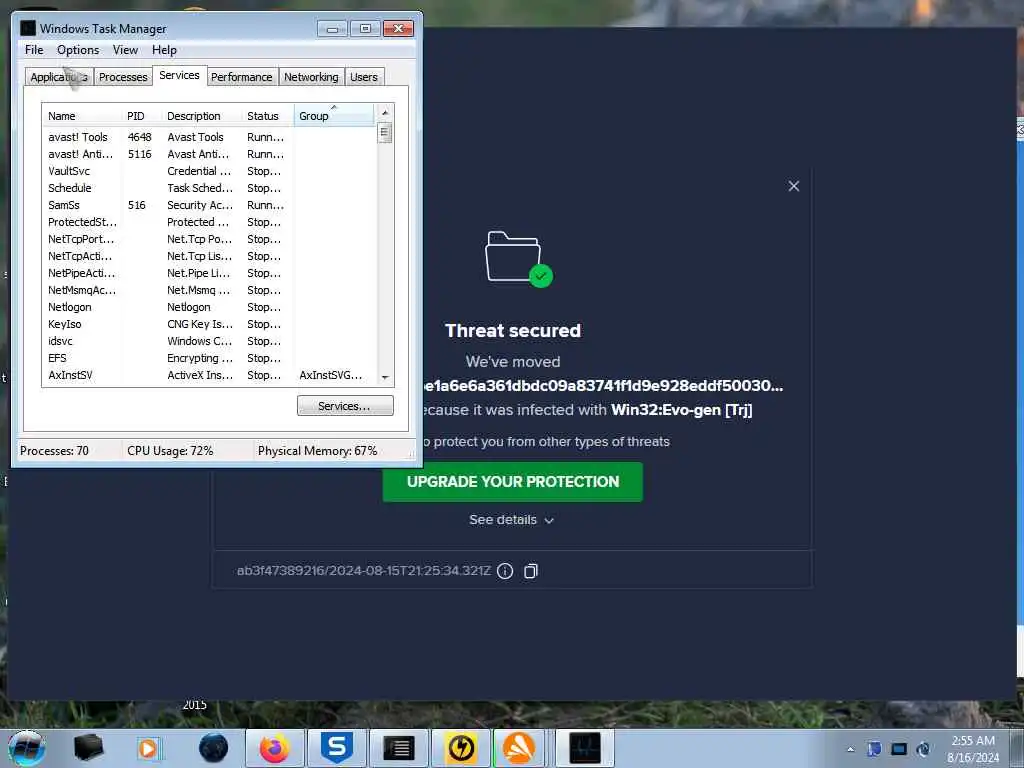Sort services by Description column header

(201, 116)
